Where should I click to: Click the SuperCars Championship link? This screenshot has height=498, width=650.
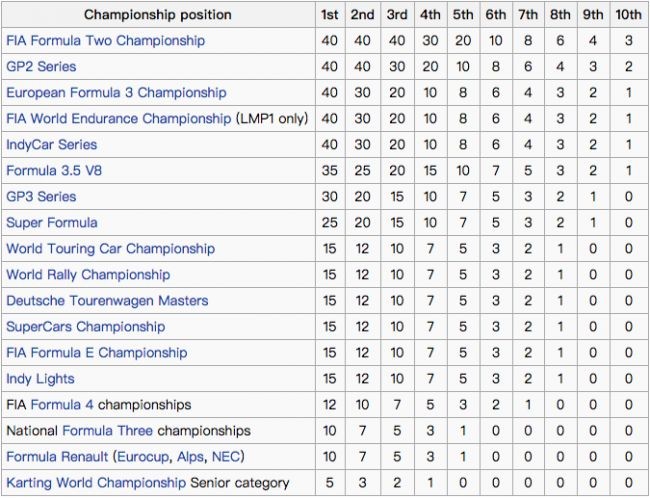click(x=86, y=327)
